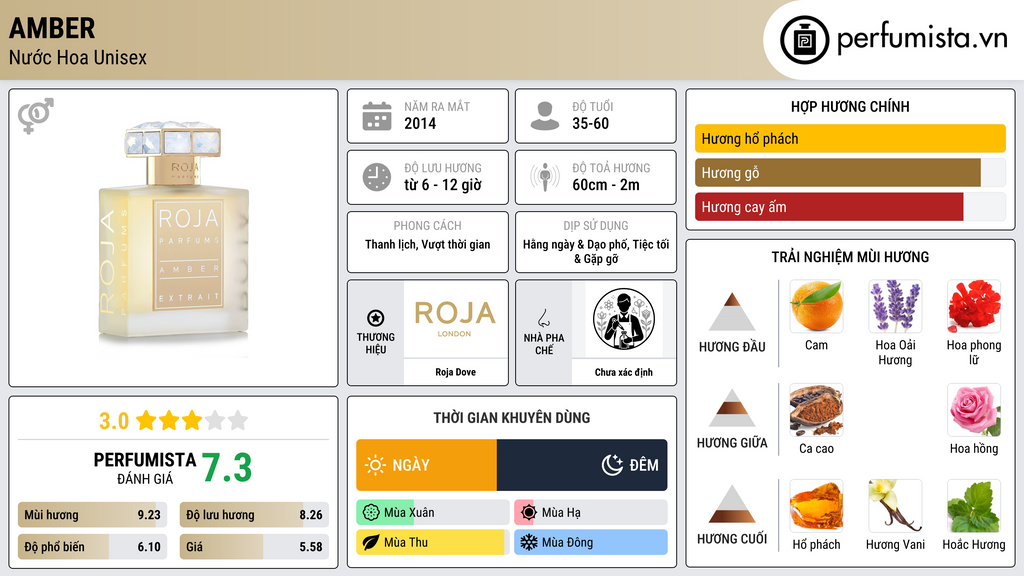
Task: Click the Mùa Đông season chip
Action: (591, 542)
